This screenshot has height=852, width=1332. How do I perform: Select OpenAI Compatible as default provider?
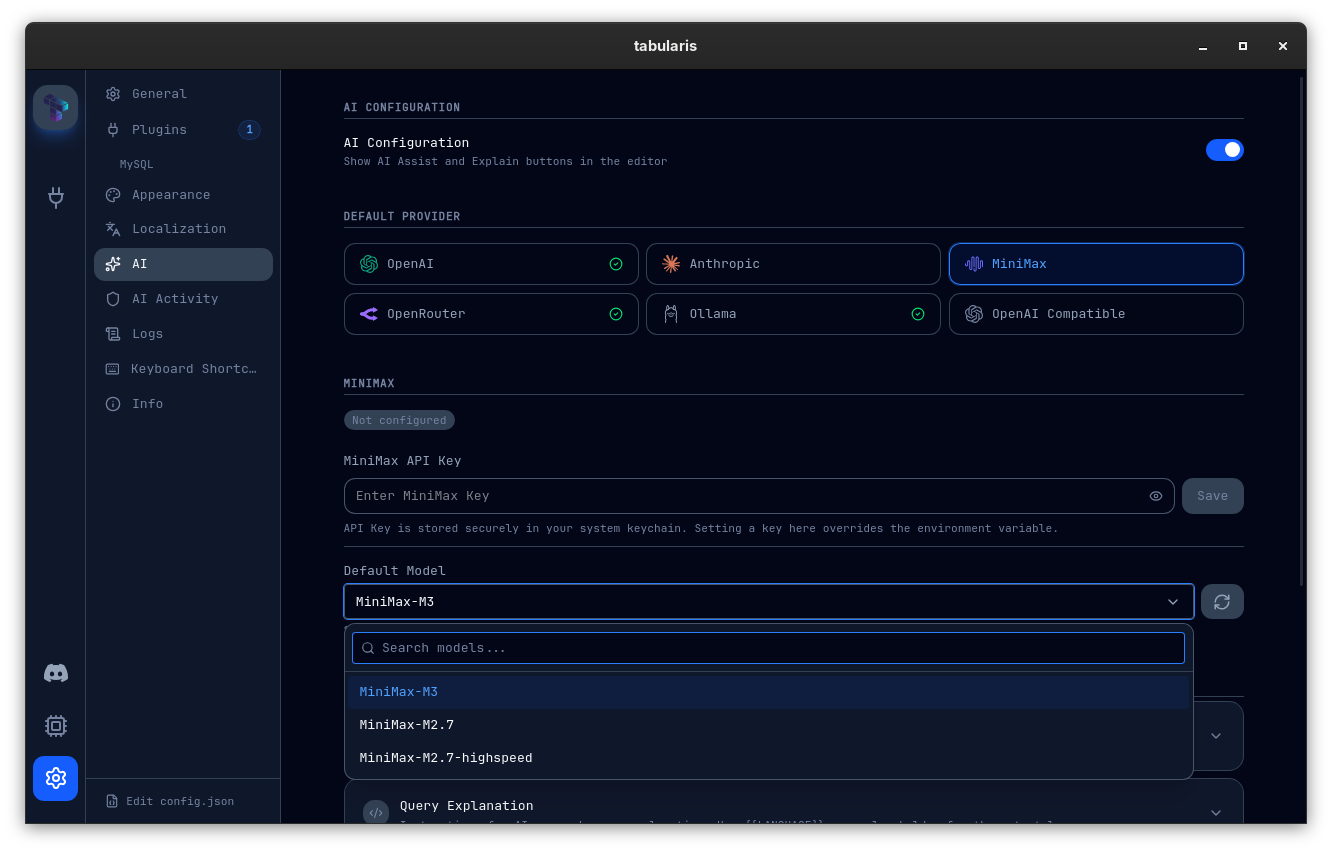[1096, 314]
